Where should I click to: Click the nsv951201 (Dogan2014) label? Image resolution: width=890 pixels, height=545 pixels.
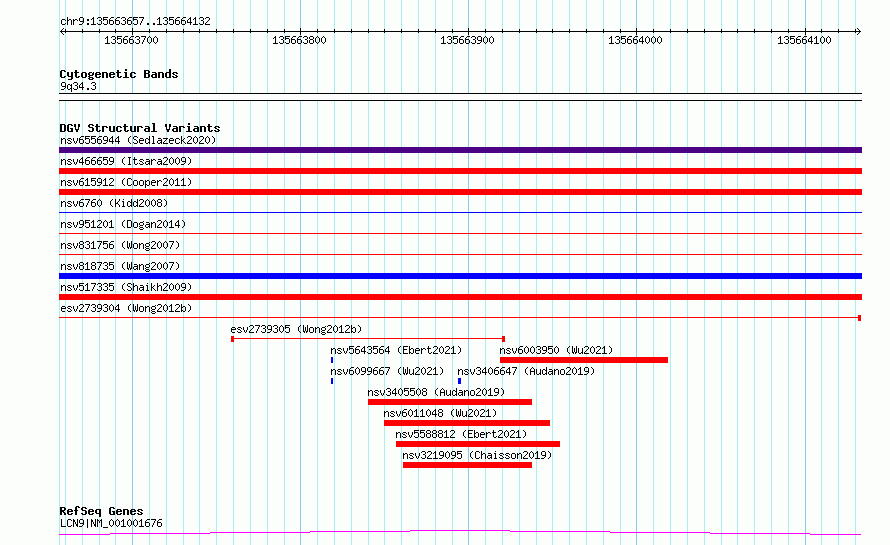tap(123, 224)
